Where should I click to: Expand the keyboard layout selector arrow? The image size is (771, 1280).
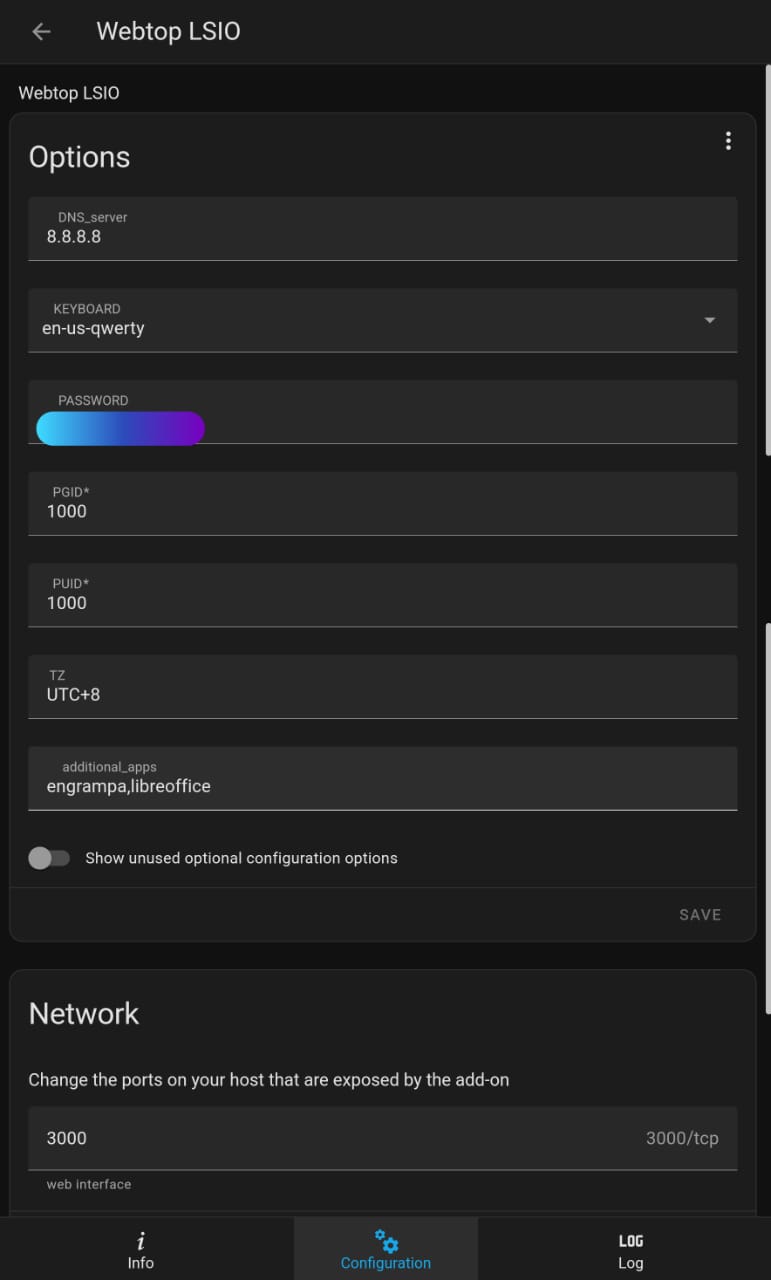(x=709, y=320)
